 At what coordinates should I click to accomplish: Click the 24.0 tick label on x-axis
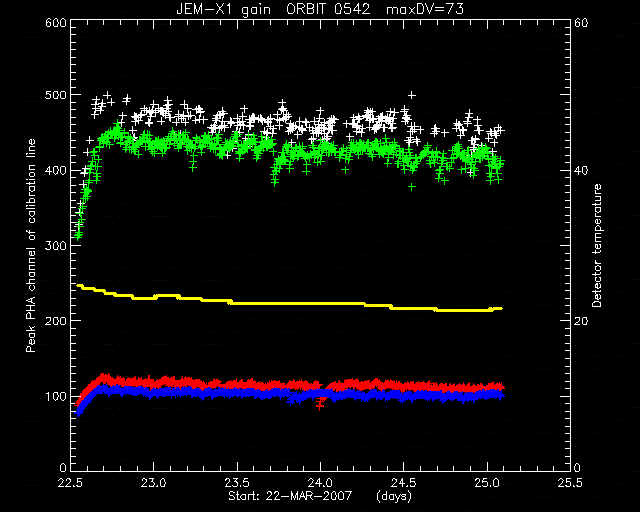pyautogui.click(x=320, y=483)
